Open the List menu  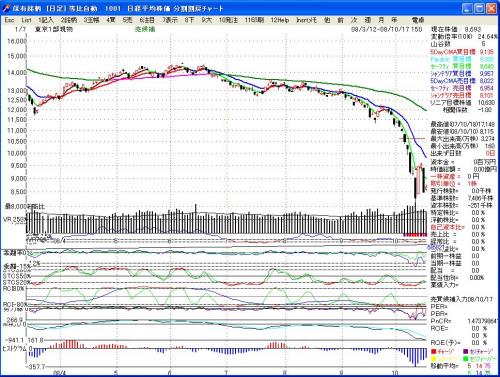pyautogui.click(x=26, y=20)
